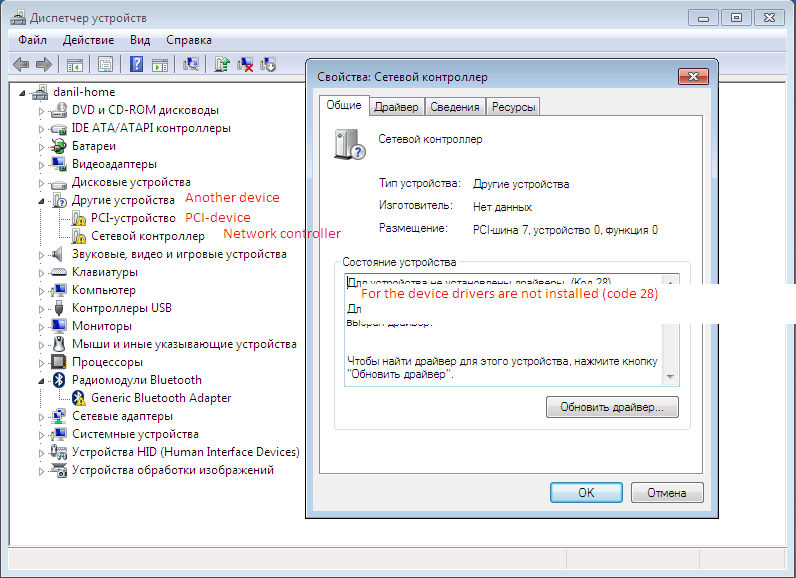The image size is (796, 578).
Task: Click the Disable device toolbar icon
Action: [268, 64]
